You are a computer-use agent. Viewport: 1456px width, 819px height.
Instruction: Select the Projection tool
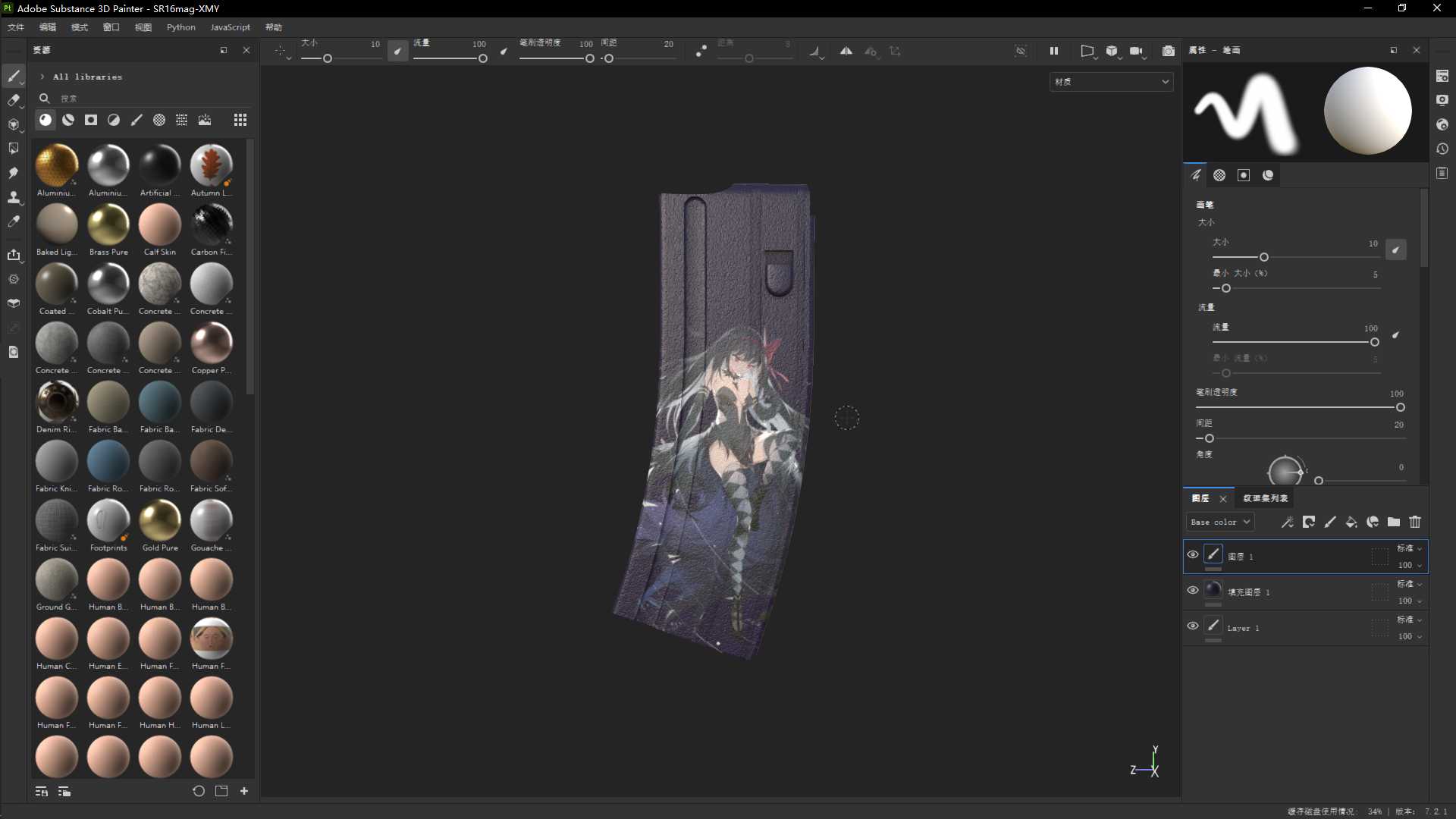click(14, 124)
